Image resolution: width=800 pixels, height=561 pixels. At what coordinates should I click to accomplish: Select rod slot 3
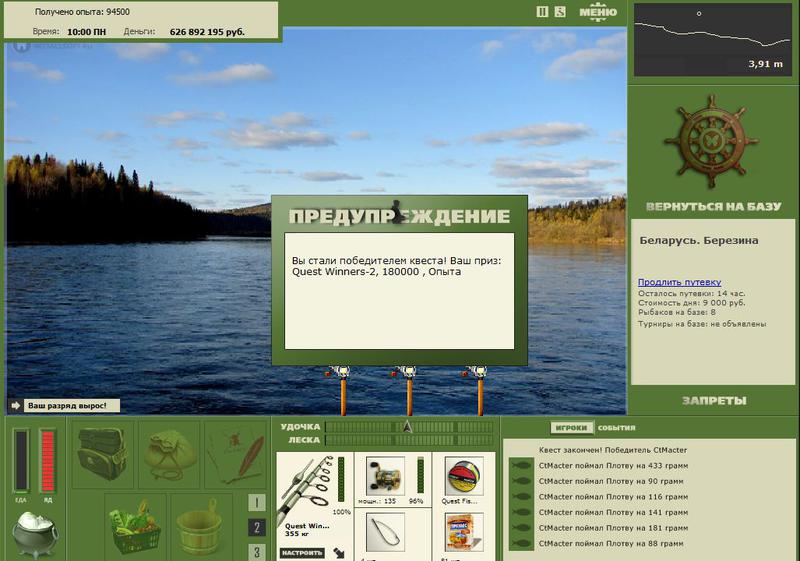pos(257,552)
